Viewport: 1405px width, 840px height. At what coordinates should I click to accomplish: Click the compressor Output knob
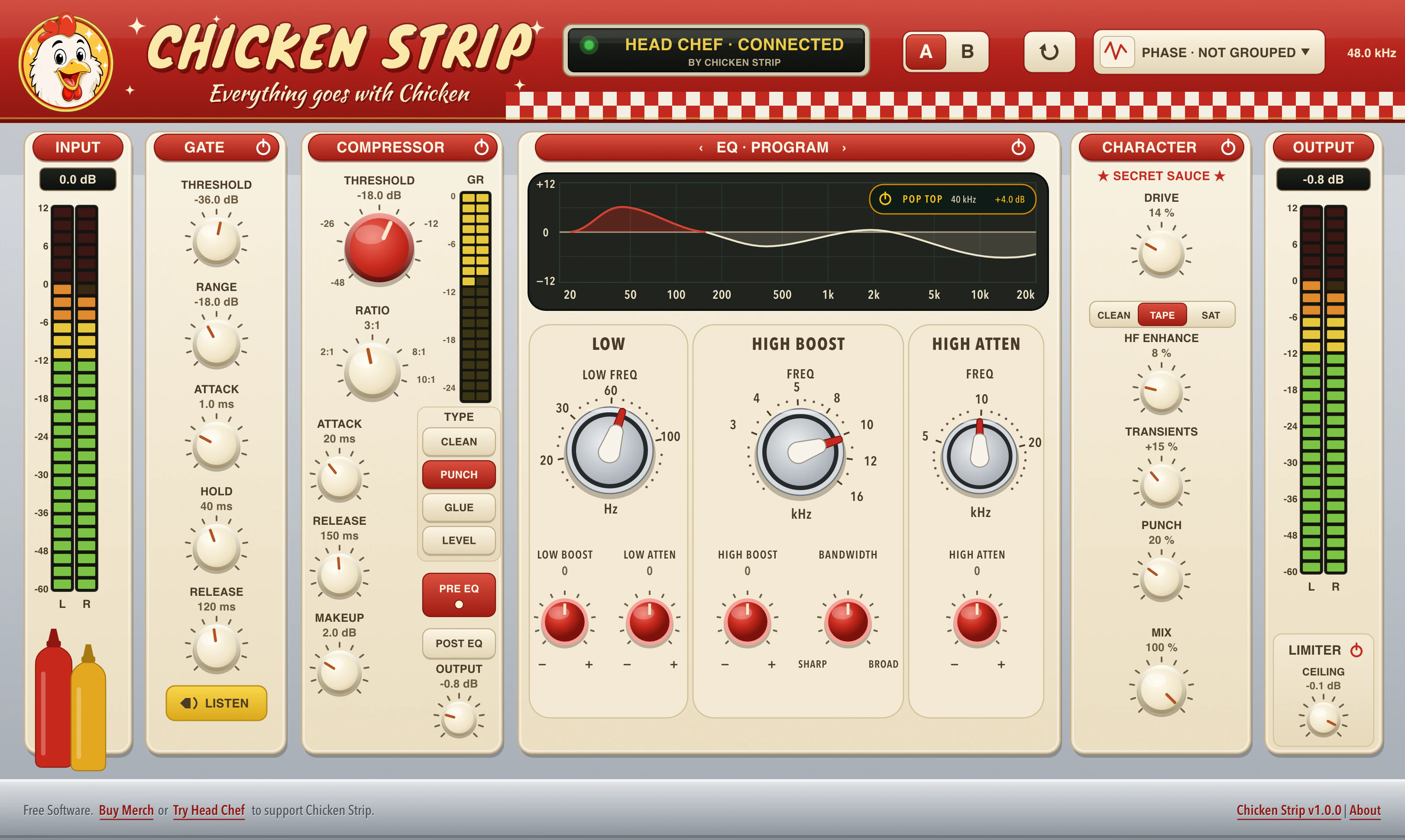(x=459, y=719)
